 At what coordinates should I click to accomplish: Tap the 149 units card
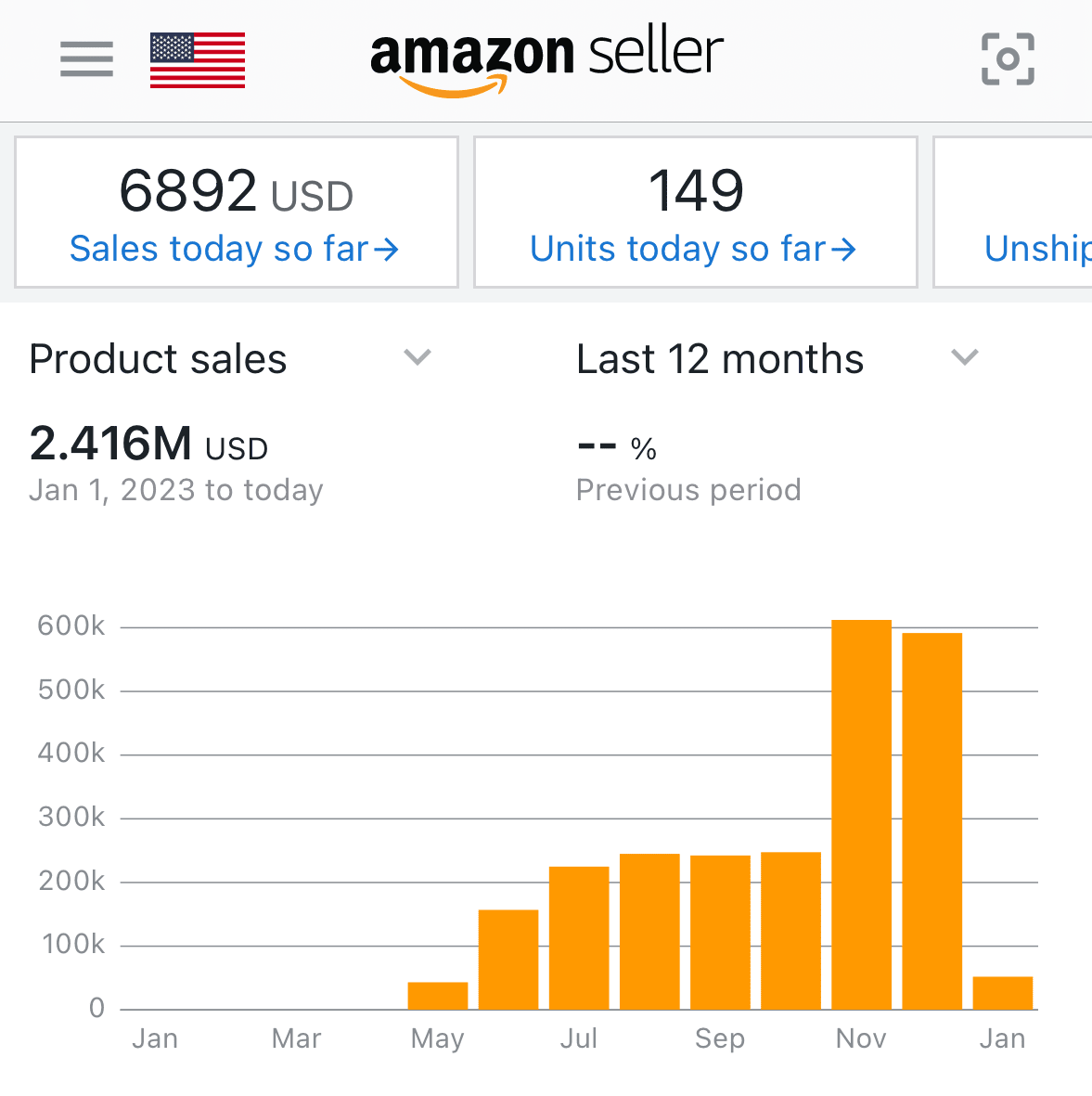pyautogui.click(x=696, y=192)
